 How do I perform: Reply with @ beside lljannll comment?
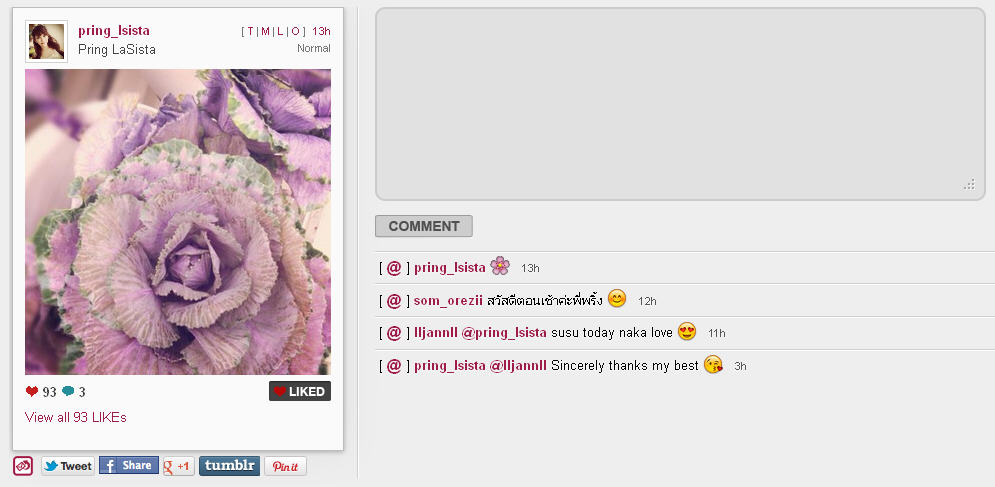(x=394, y=333)
